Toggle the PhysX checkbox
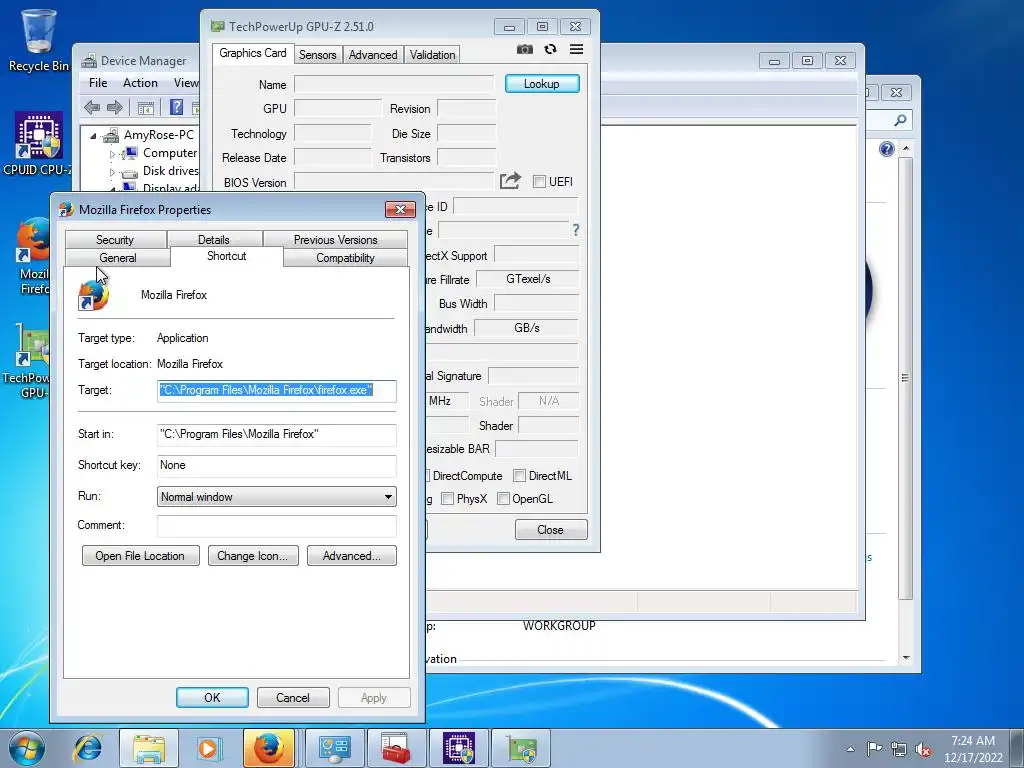This screenshot has height=768, width=1024. pos(447,499)
